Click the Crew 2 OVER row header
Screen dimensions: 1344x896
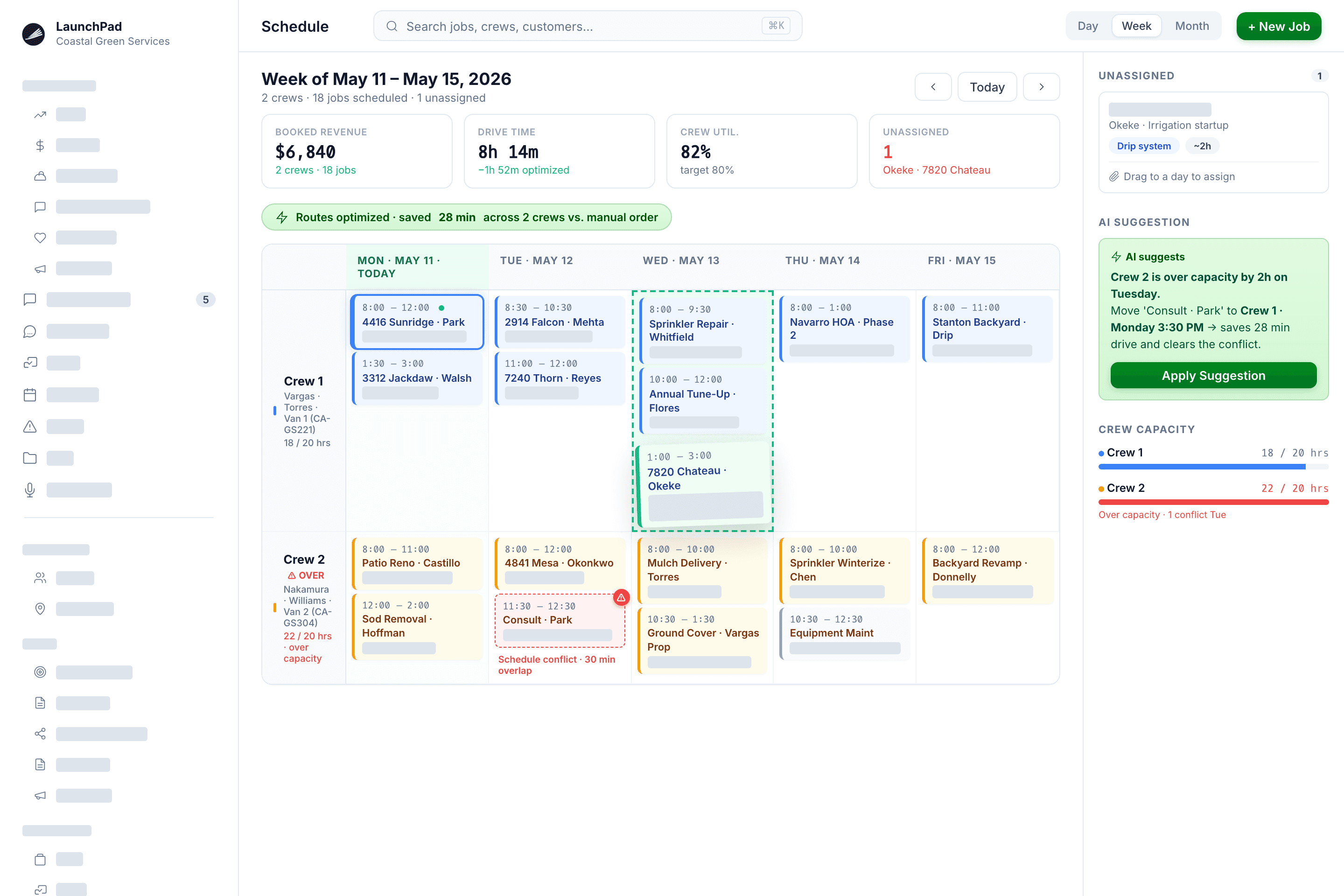304,608
